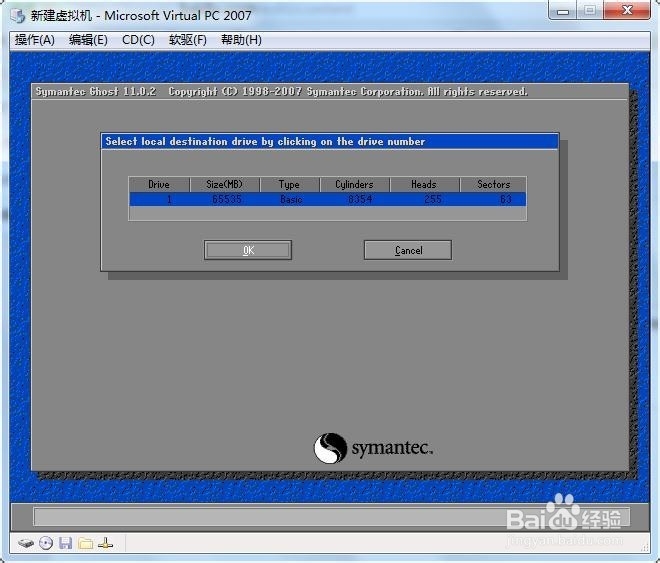Click the Heads column header
Screen dimensions: 660x563
pos(424,184)
